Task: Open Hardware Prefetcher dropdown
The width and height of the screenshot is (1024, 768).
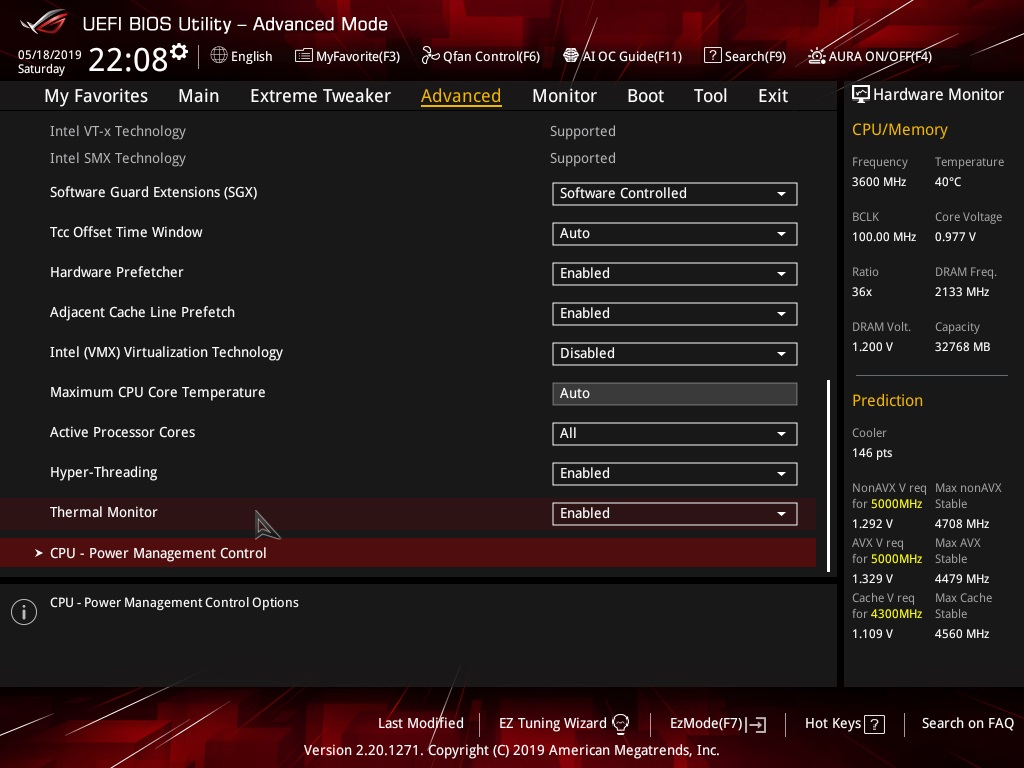Action: point(675,273)
